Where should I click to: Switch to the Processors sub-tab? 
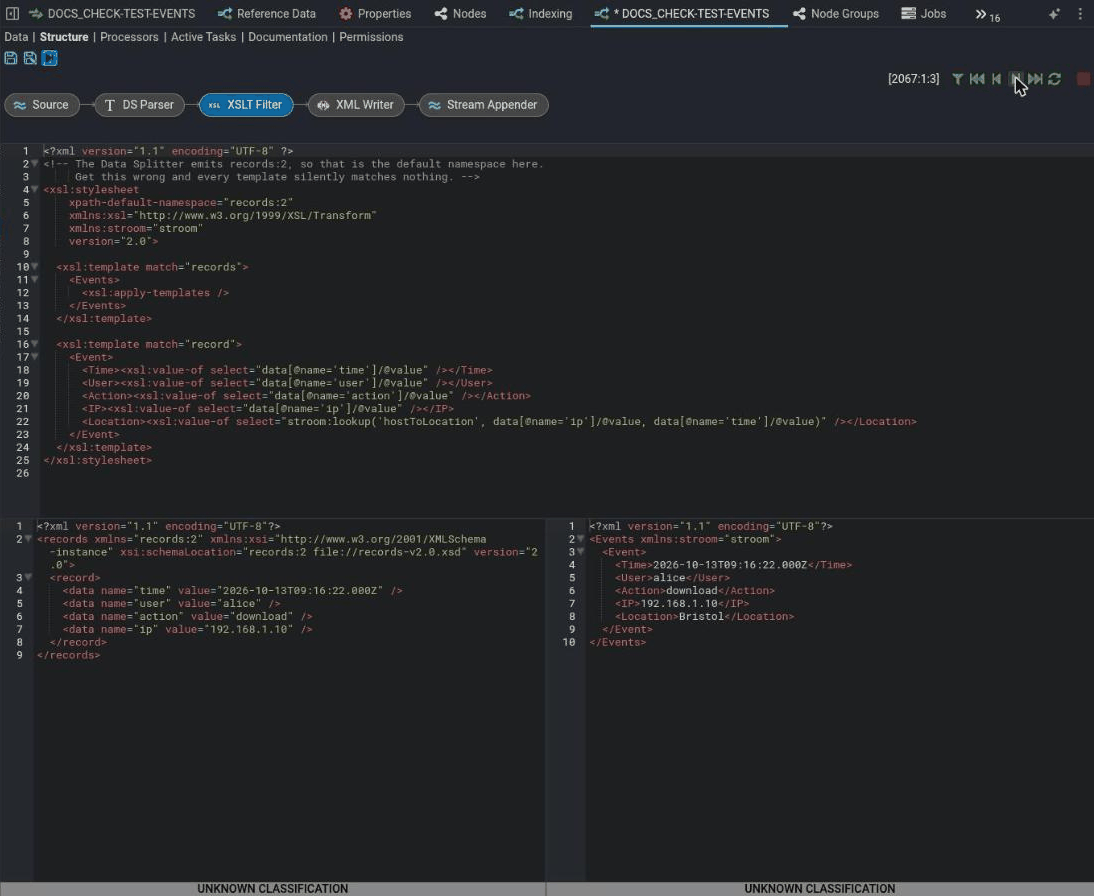129,37
